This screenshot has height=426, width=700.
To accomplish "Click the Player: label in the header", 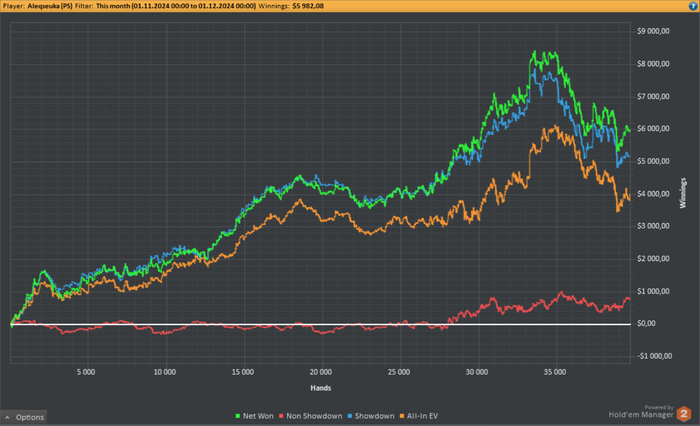I will 14,6.
